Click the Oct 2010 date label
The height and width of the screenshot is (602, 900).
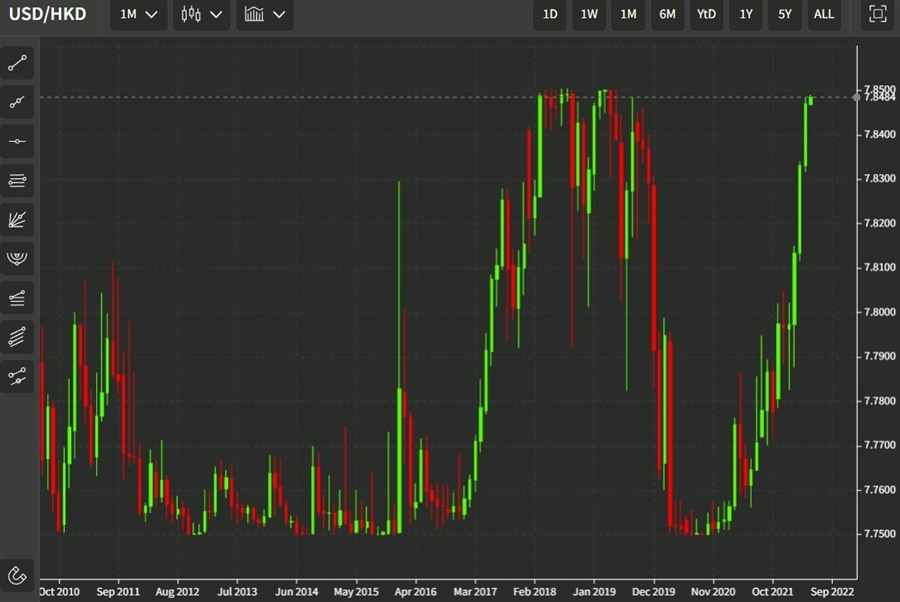coord(59,592)
